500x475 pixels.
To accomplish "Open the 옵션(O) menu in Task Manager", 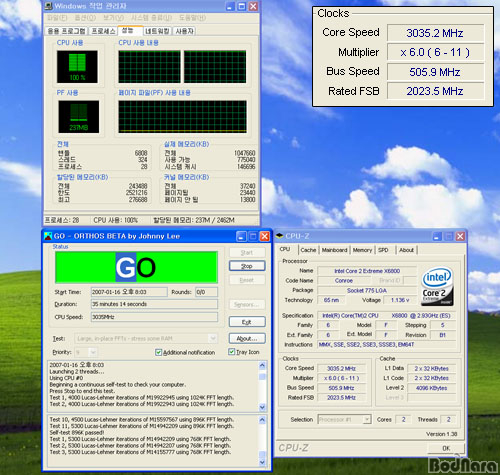I will pyautogui.click(x=85, y=18).
